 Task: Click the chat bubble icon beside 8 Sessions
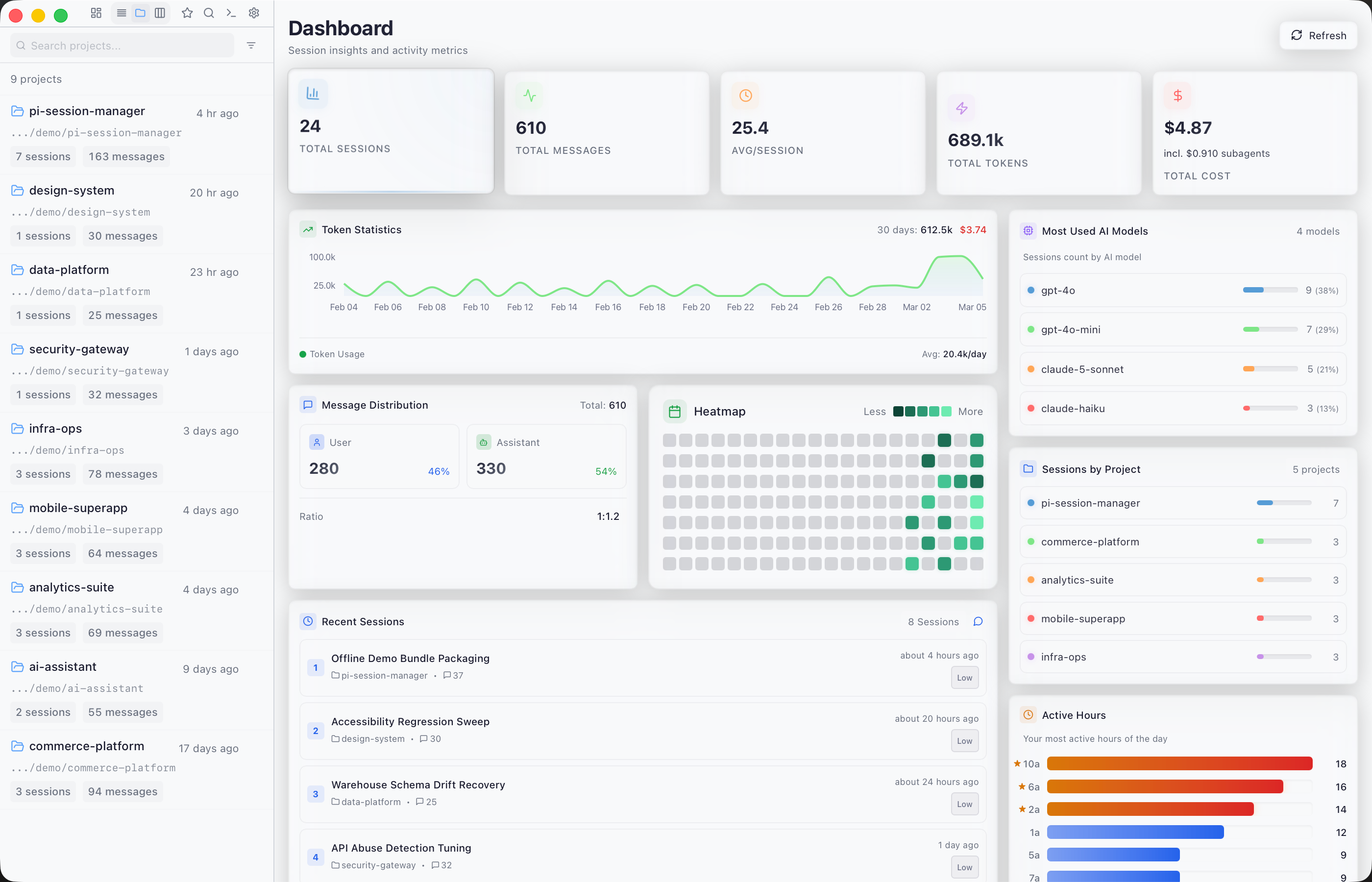click(x=978, y=621)
